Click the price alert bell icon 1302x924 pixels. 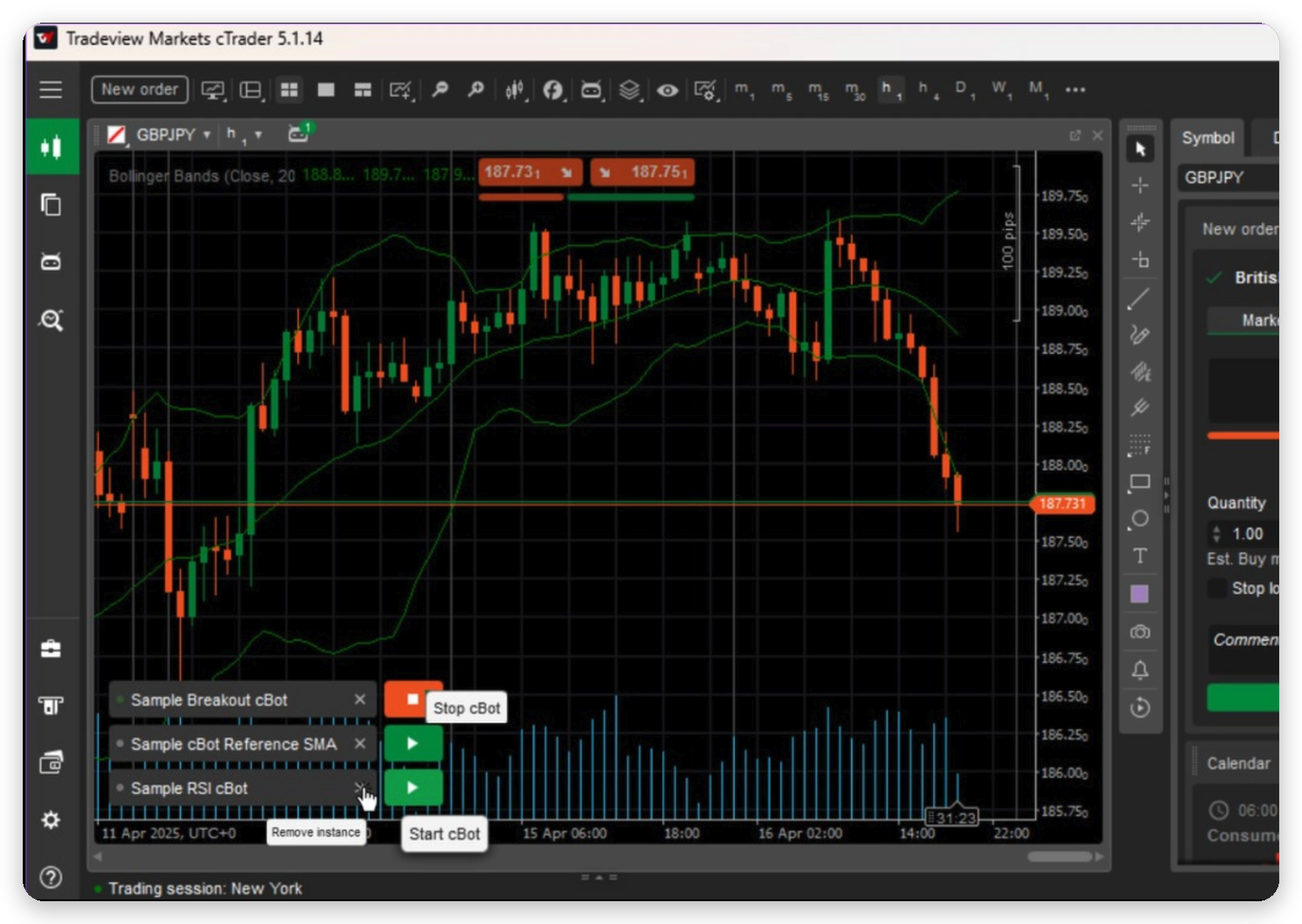click(1140, 670)
